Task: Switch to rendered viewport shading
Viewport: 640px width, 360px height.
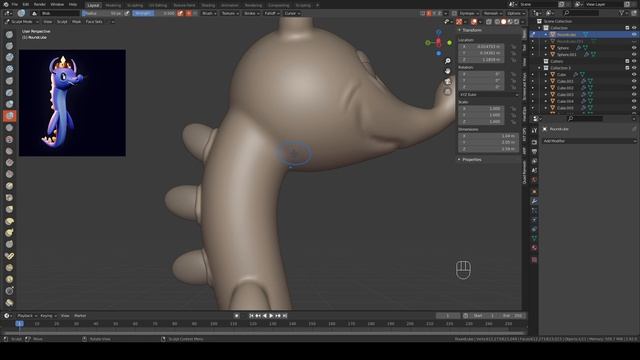Action: click(516, 22)
